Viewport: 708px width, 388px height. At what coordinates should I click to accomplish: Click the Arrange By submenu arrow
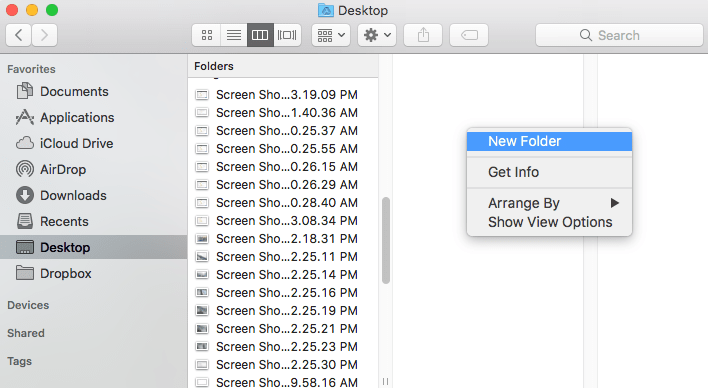pyautogui.click(x=615, y=203)
